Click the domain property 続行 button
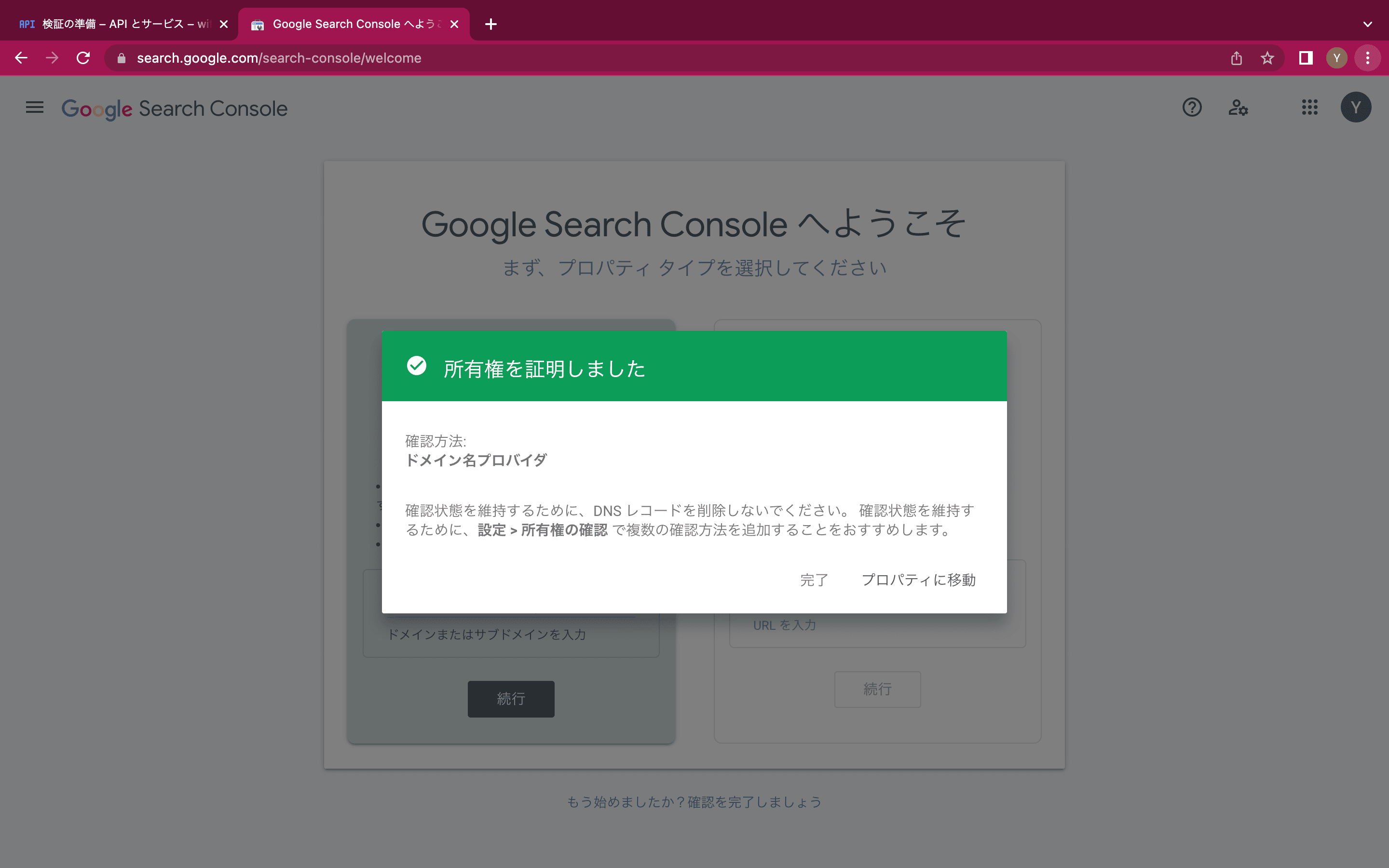Image resolution: width=1389 pixels, height=868 pixels. 511,699
